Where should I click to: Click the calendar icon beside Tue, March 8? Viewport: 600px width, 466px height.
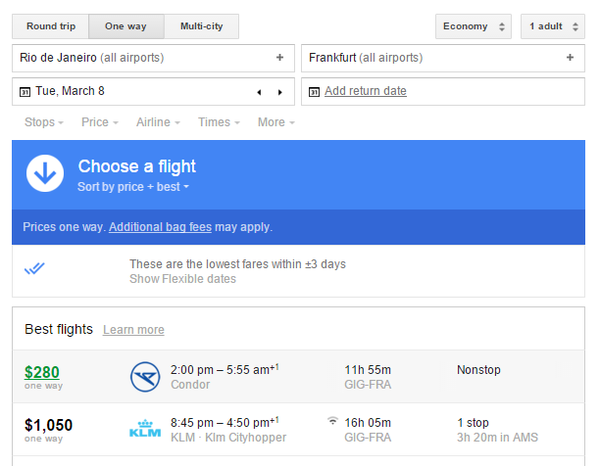coord(22,92)
